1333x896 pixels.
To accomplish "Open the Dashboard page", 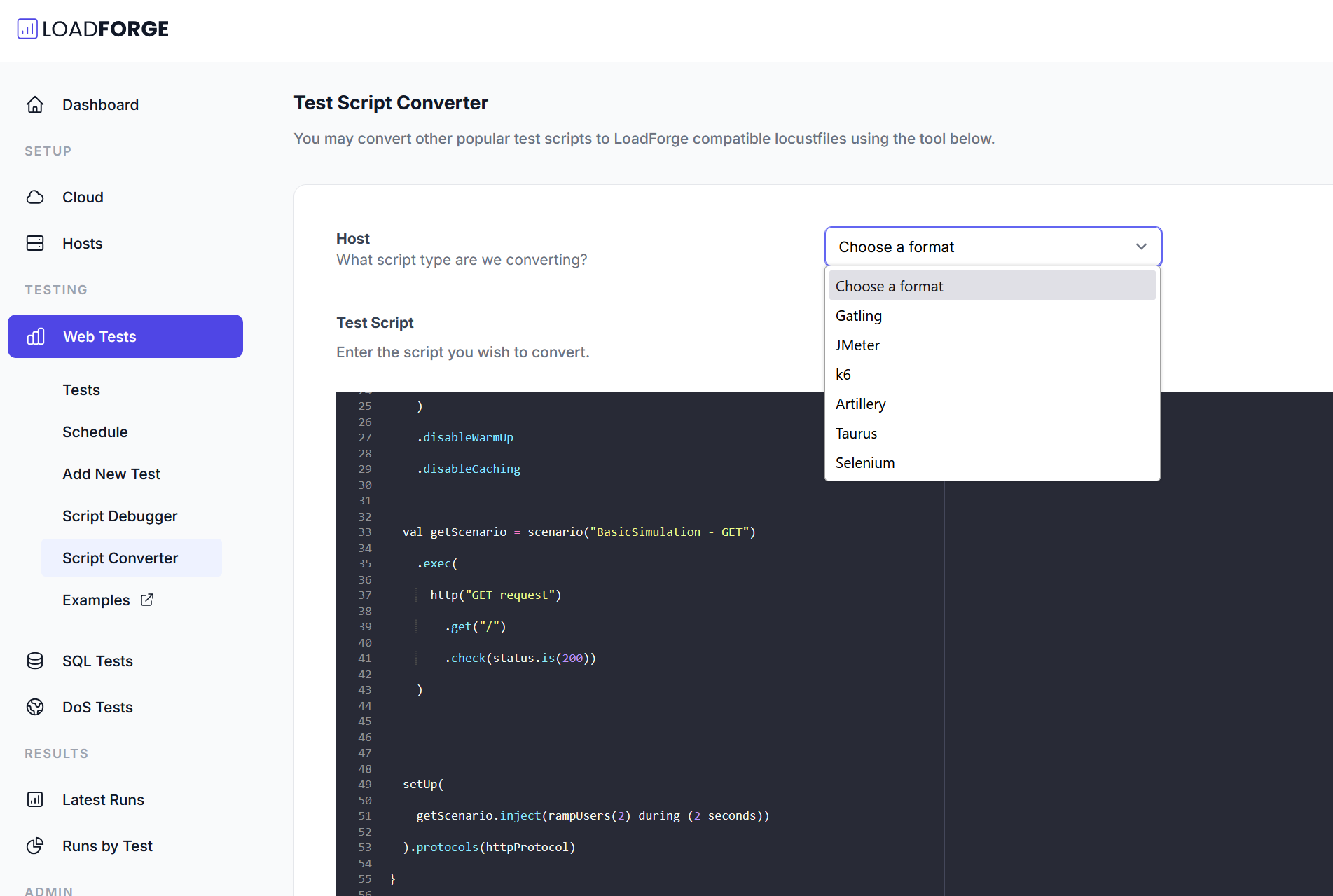I will point(100,104).
